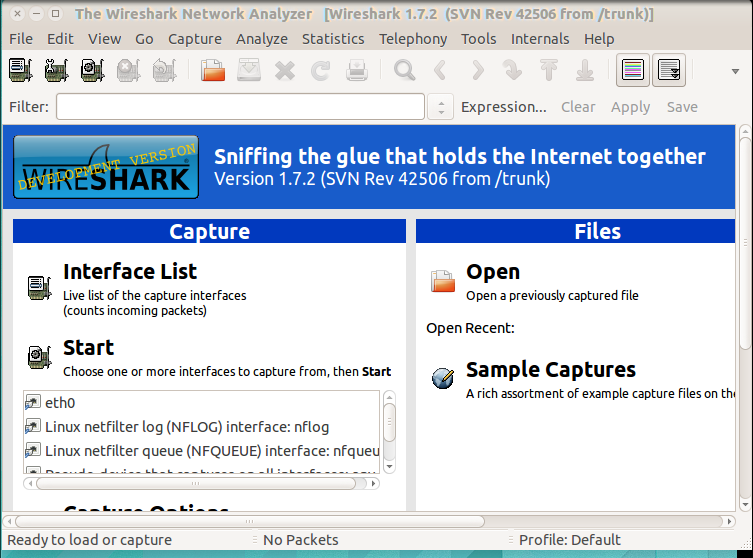Viewport: 753px width, 558px height.
Task: Open the Edit menu
Action: (60, 39)
